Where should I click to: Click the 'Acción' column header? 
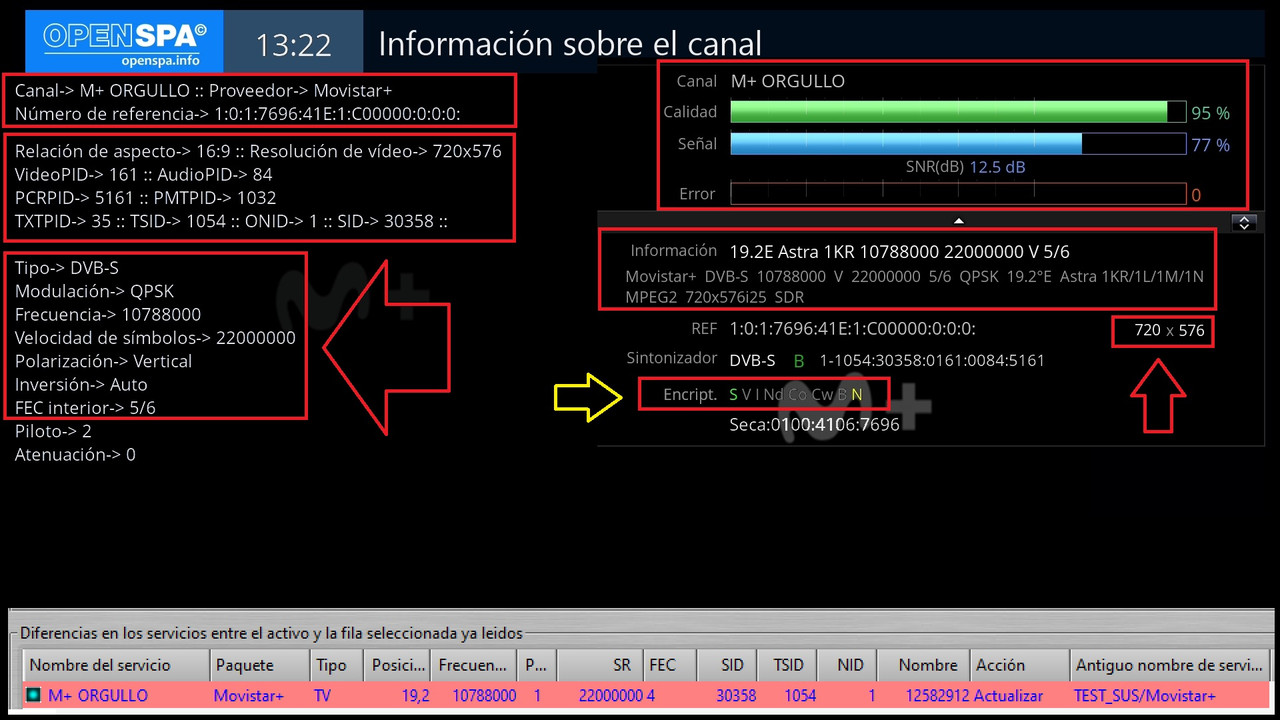coord(1019,665)
